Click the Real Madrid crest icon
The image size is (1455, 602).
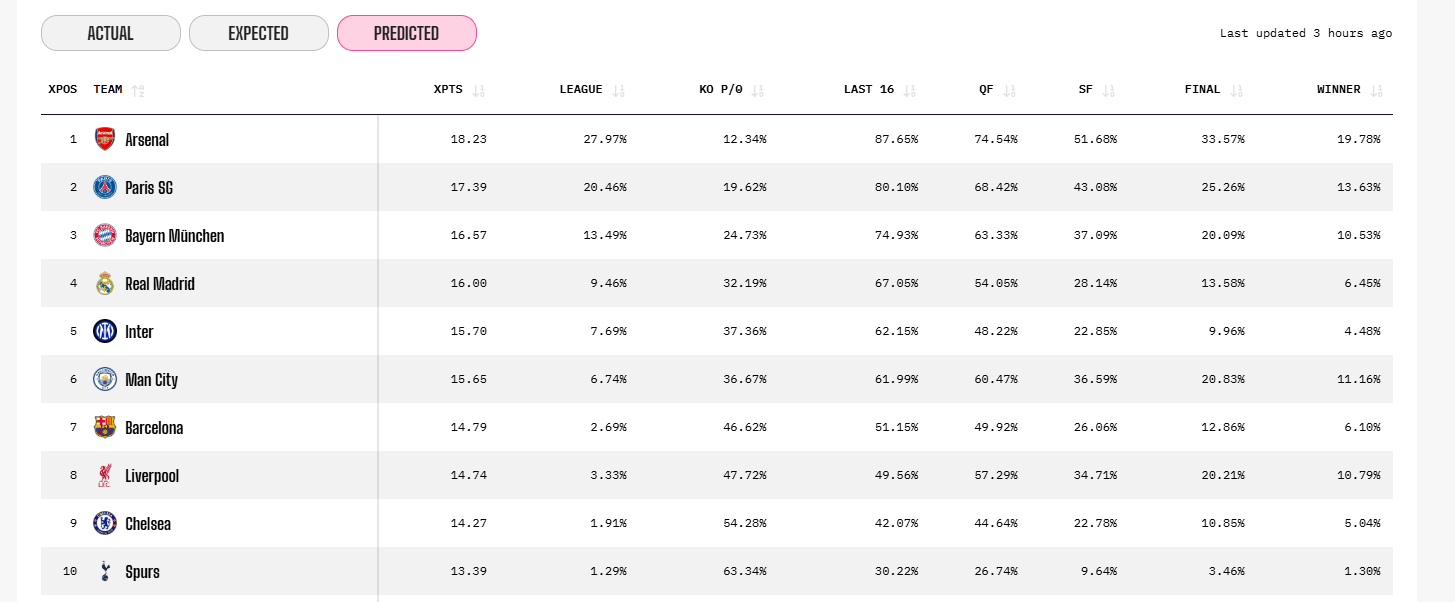tap(105, 283)
